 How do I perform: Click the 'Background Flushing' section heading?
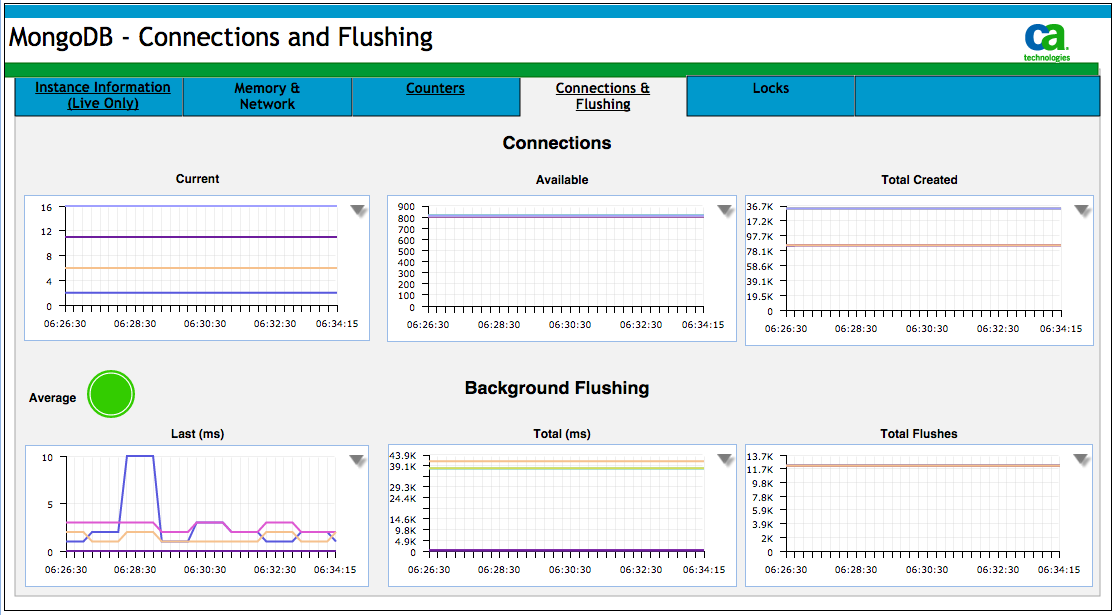(x=557, y=388)
